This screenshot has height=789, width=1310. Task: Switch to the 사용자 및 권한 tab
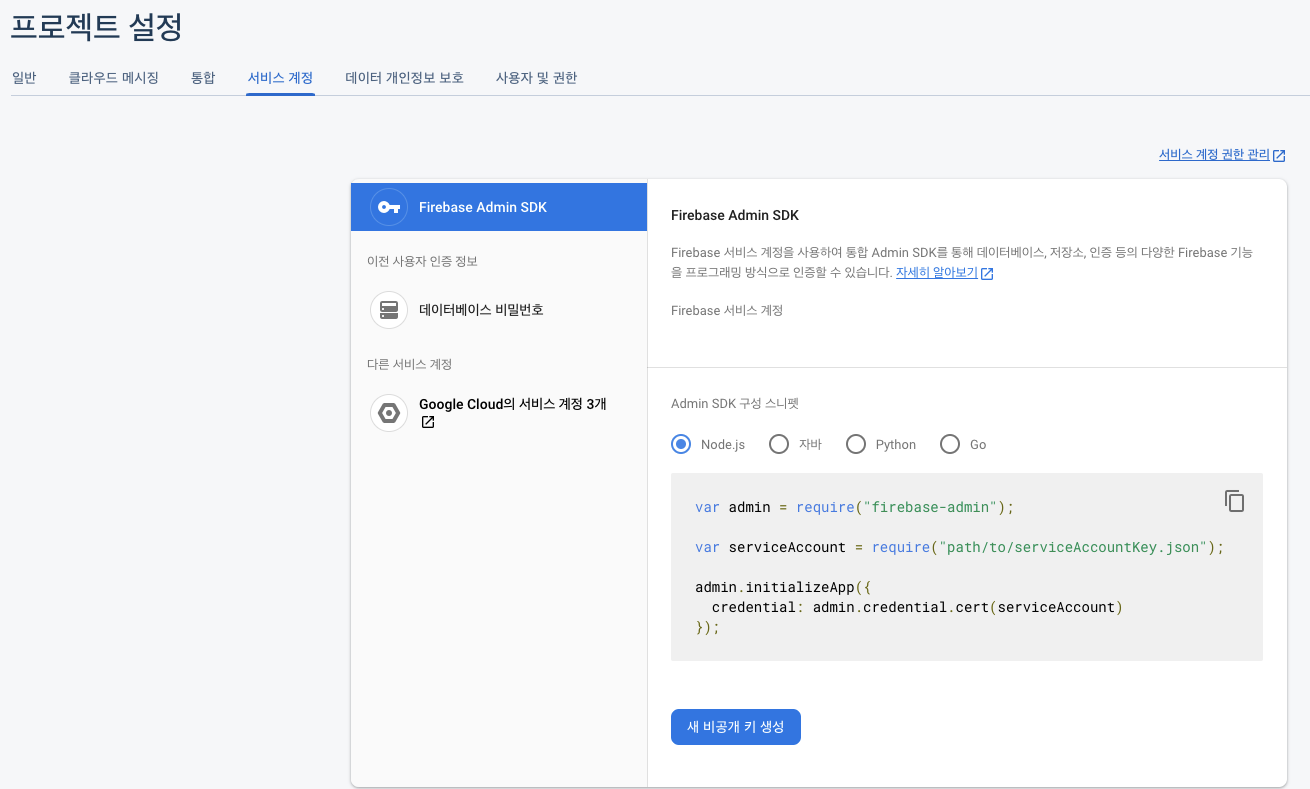(536, 77)
